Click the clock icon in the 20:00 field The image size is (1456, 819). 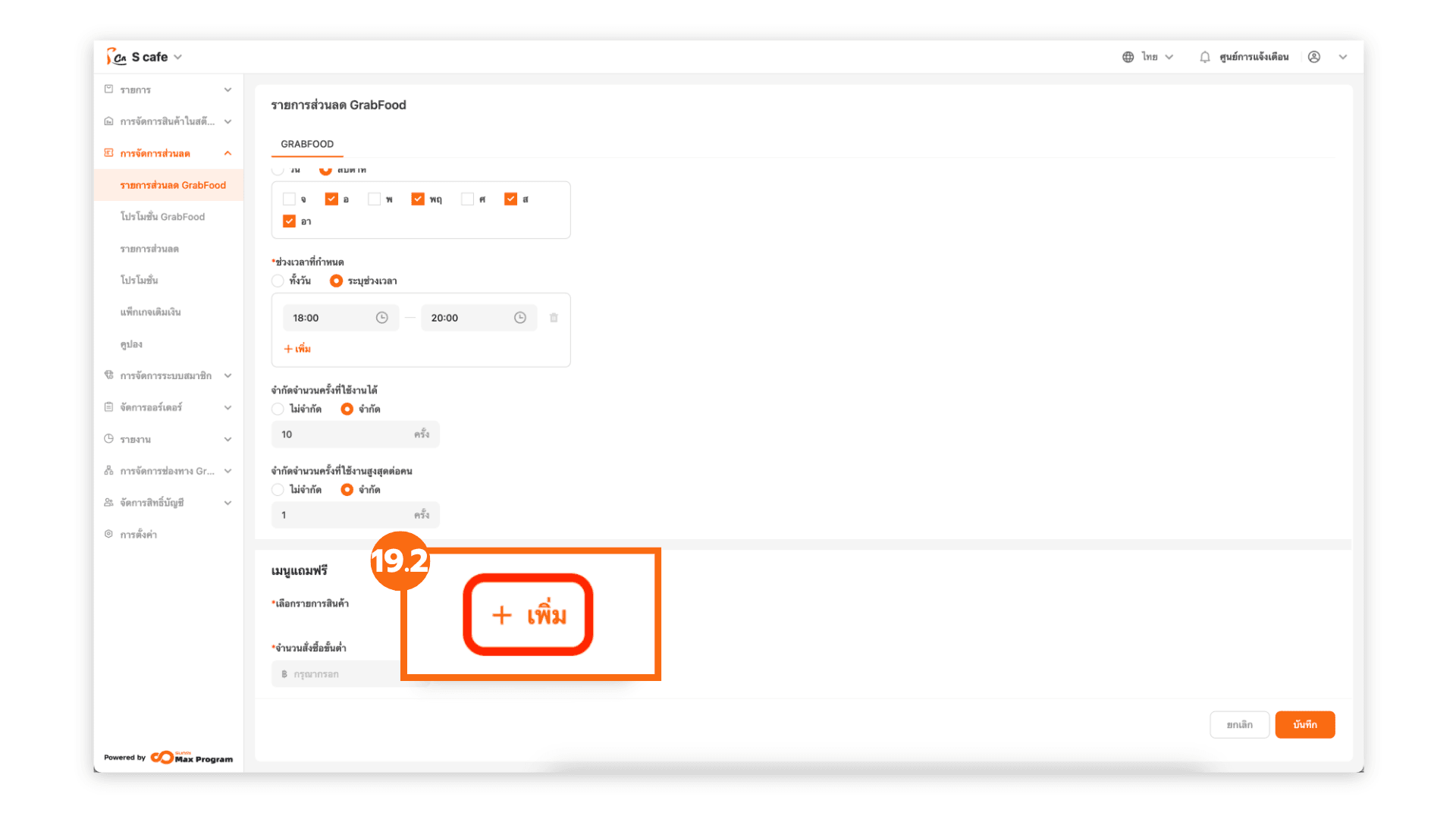(x=519, y=318)
